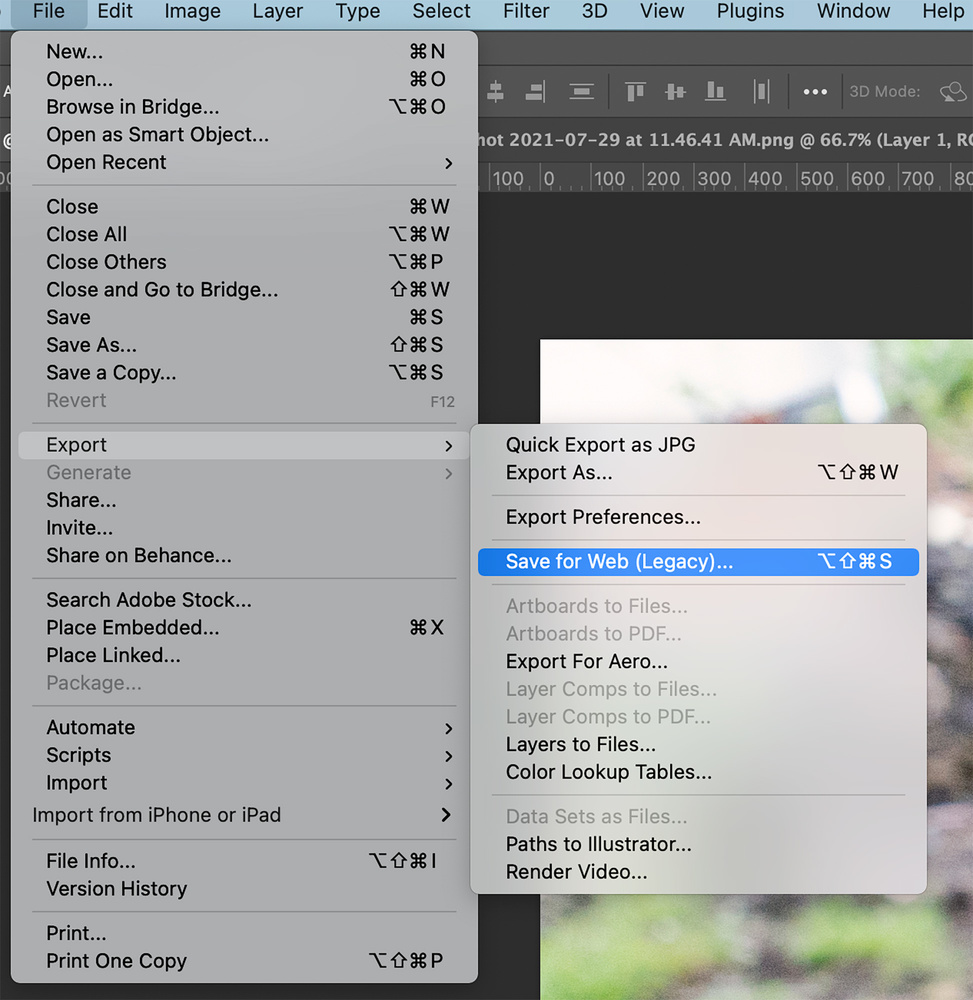Select Render Video...
Viewport: 973px width, 1000px height.
tap(698, 872)
